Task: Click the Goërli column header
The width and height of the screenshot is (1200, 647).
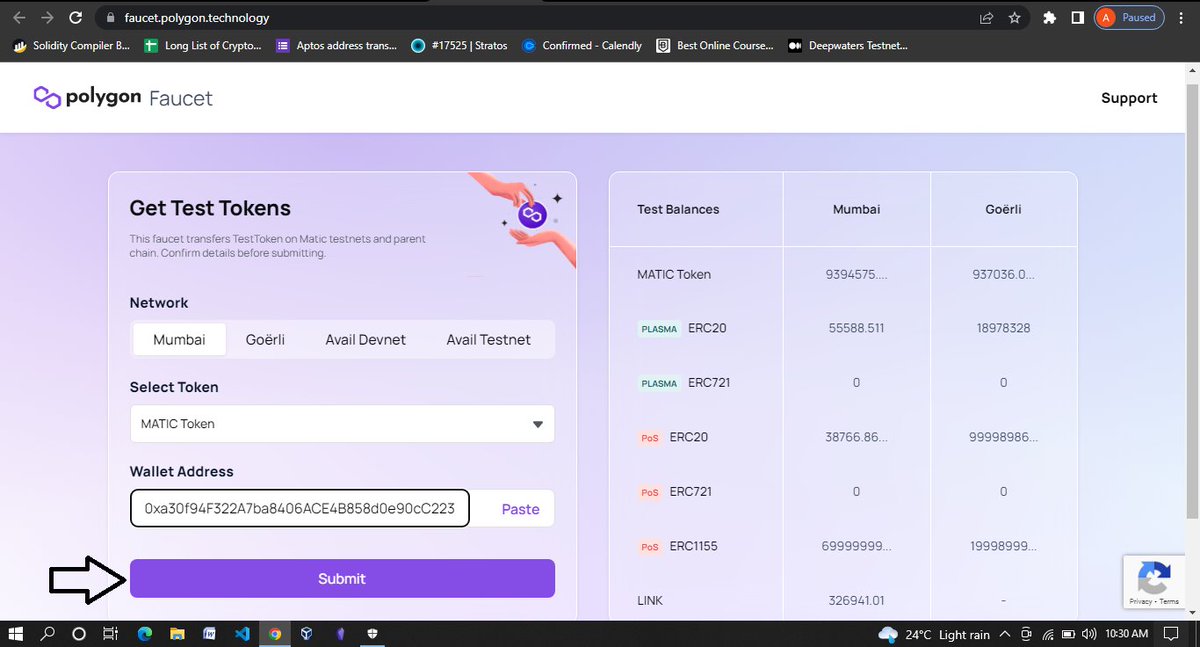Action: coord(1003,209)
